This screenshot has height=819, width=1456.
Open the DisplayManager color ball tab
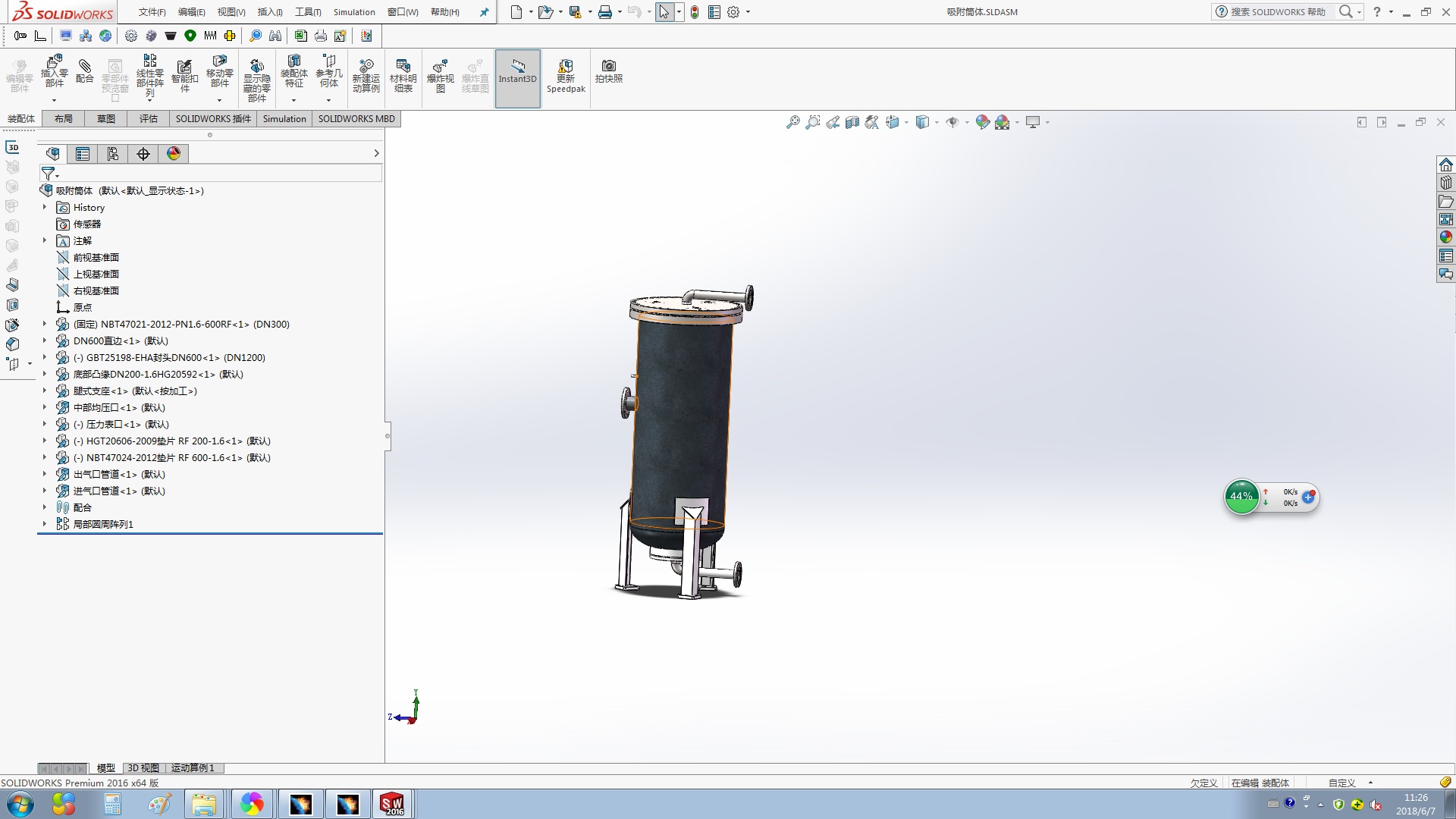click(x=174, y=154)
